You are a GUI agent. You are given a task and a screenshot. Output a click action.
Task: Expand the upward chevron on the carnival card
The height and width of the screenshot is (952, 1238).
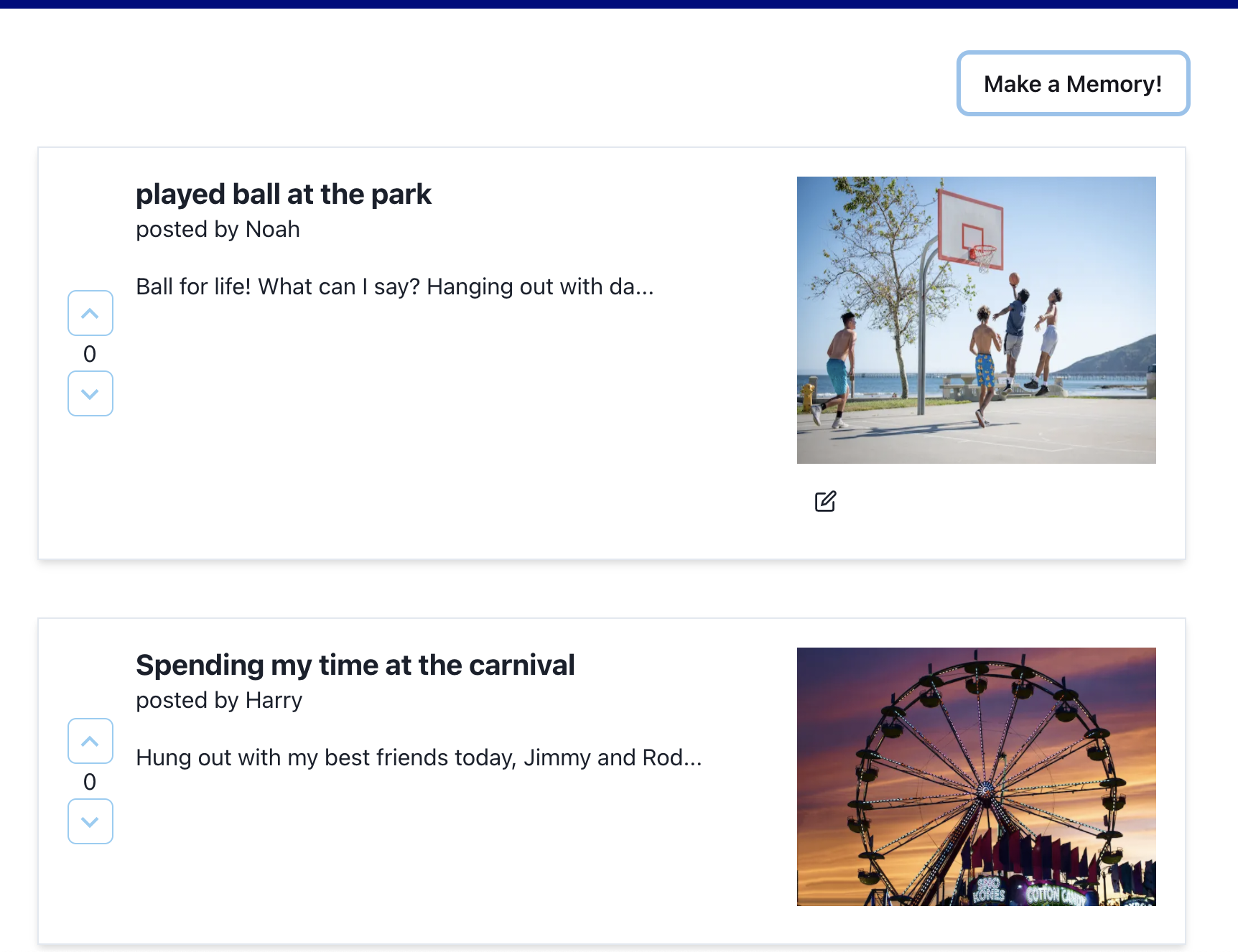pyautogui.click(x=90, y=740)
